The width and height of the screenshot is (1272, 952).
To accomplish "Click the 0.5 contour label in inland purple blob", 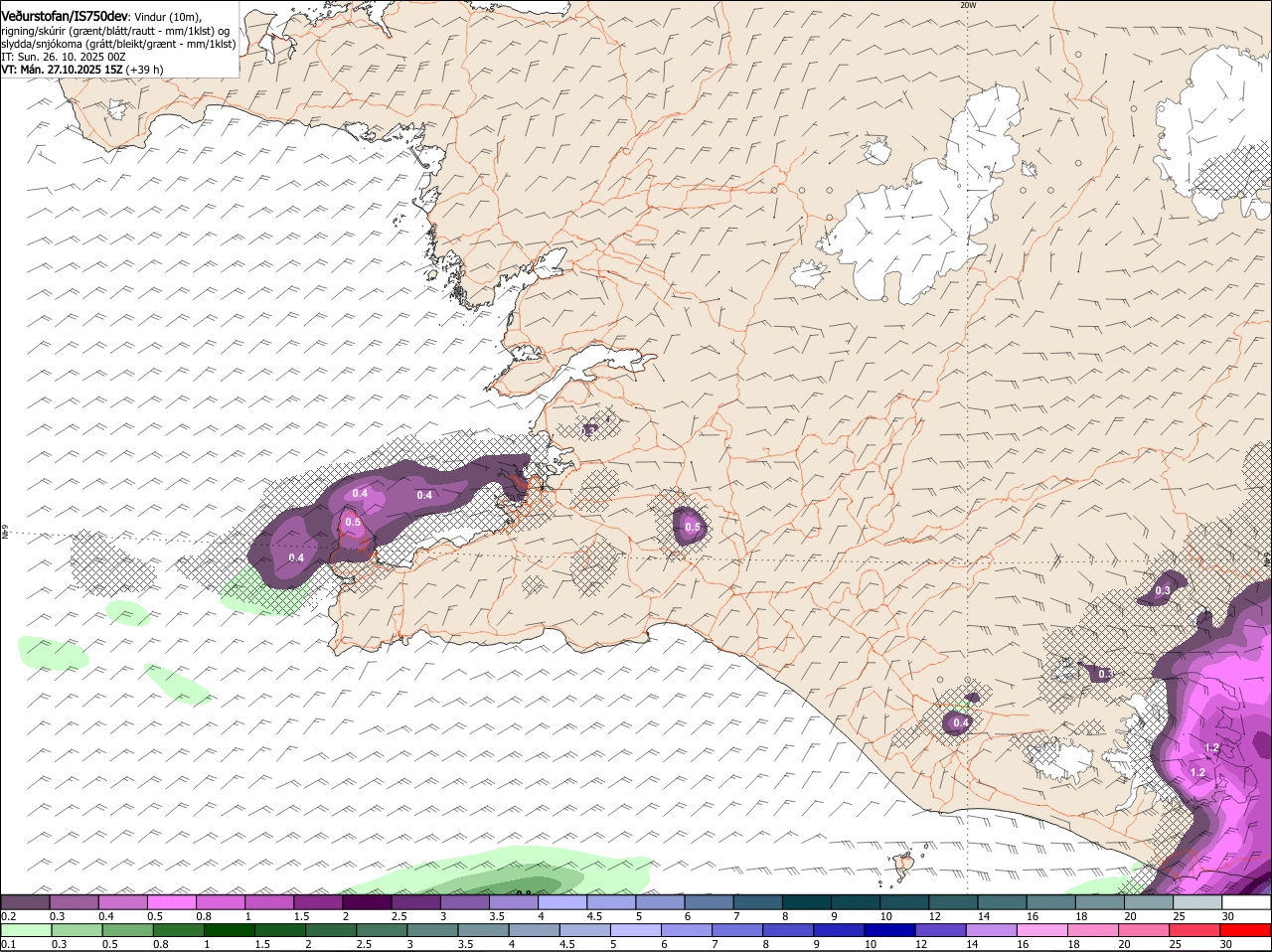I will click(x=693, y=527).
